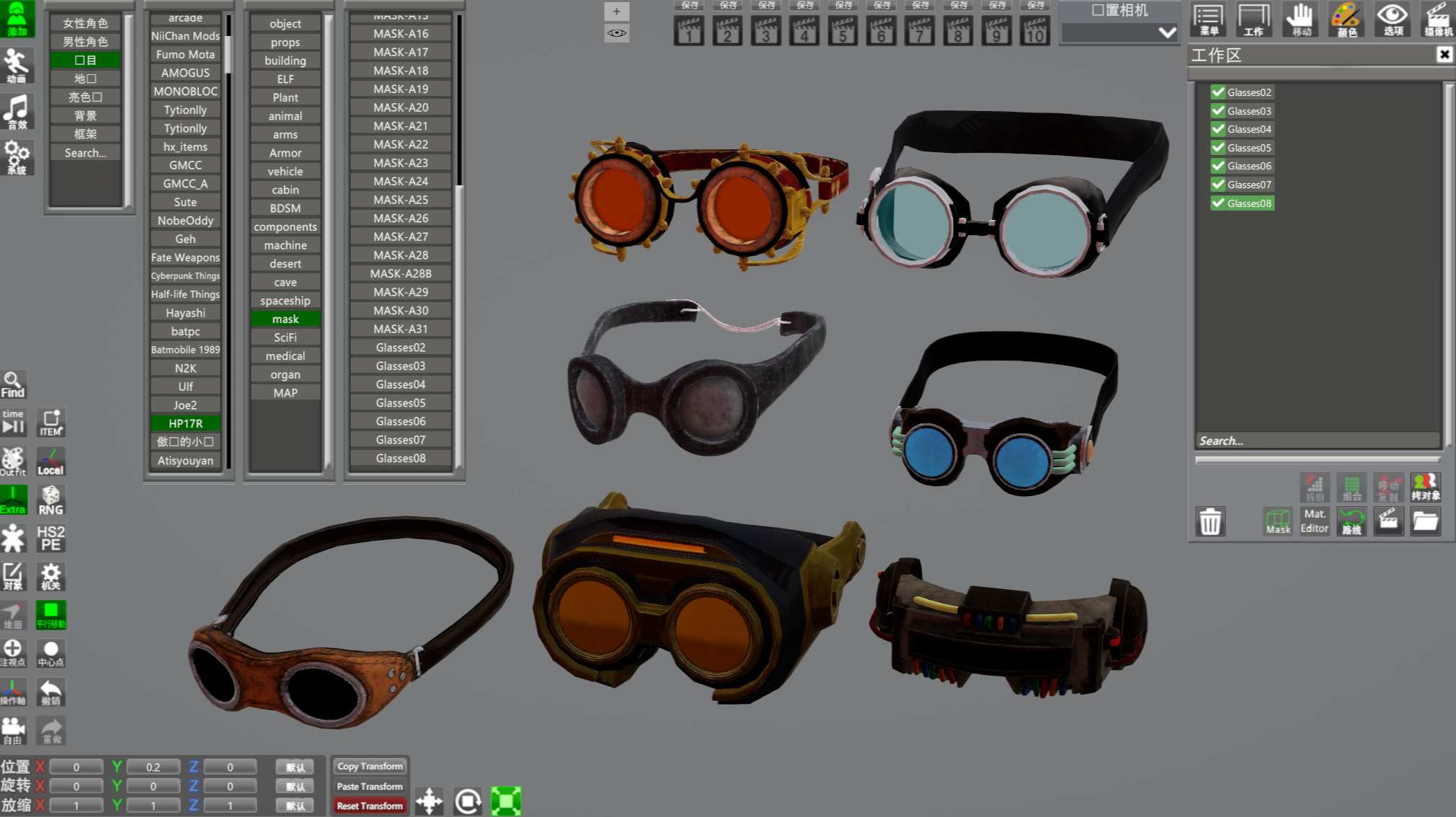Uncheck the Glasses05 visibility checkbox
1456x817 pixels.
coord(1218,148)
